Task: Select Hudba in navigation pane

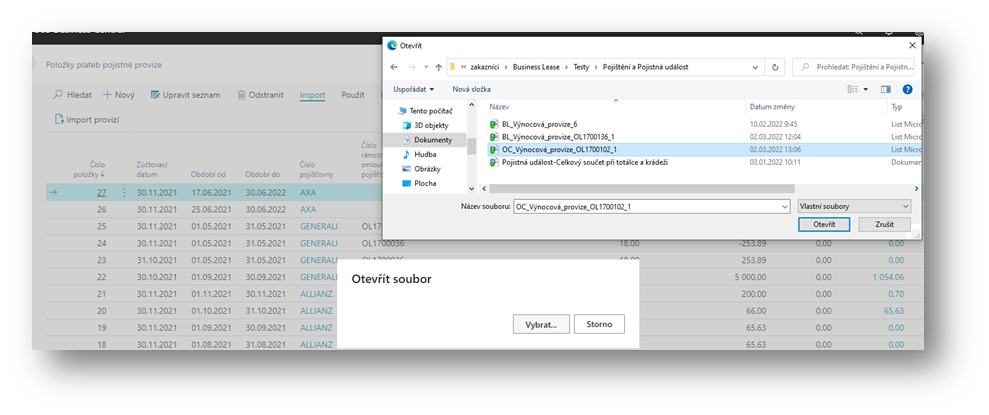Action: pyautogui.click(x=426, y=155)
